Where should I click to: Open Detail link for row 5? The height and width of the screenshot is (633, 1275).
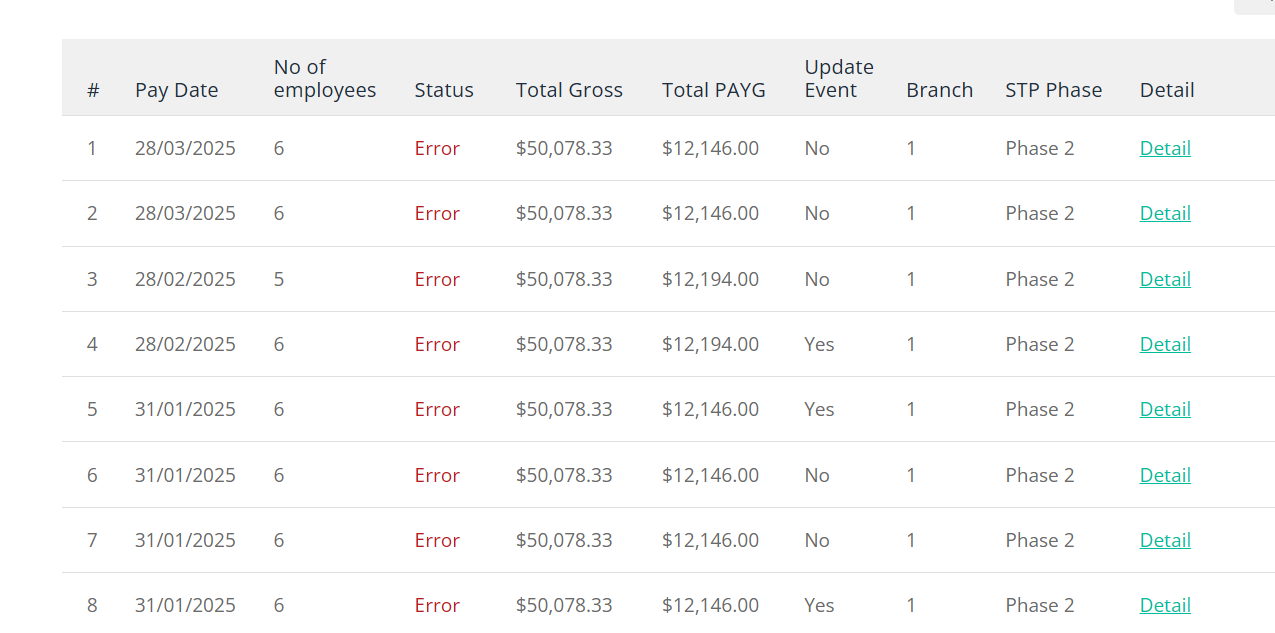(x=1165, y=409)
